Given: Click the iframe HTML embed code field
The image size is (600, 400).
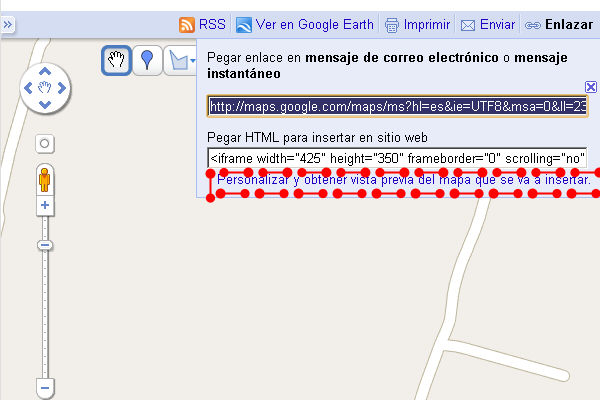Looking at the screenshot, I should (397, 158).
